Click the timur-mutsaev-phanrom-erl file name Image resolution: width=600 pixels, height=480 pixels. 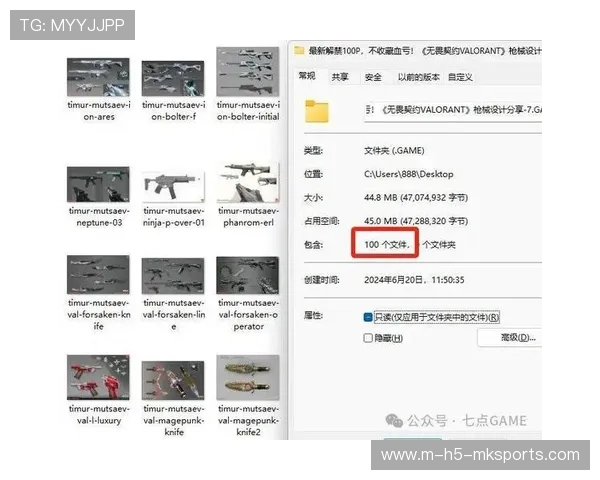click(248, 217)
